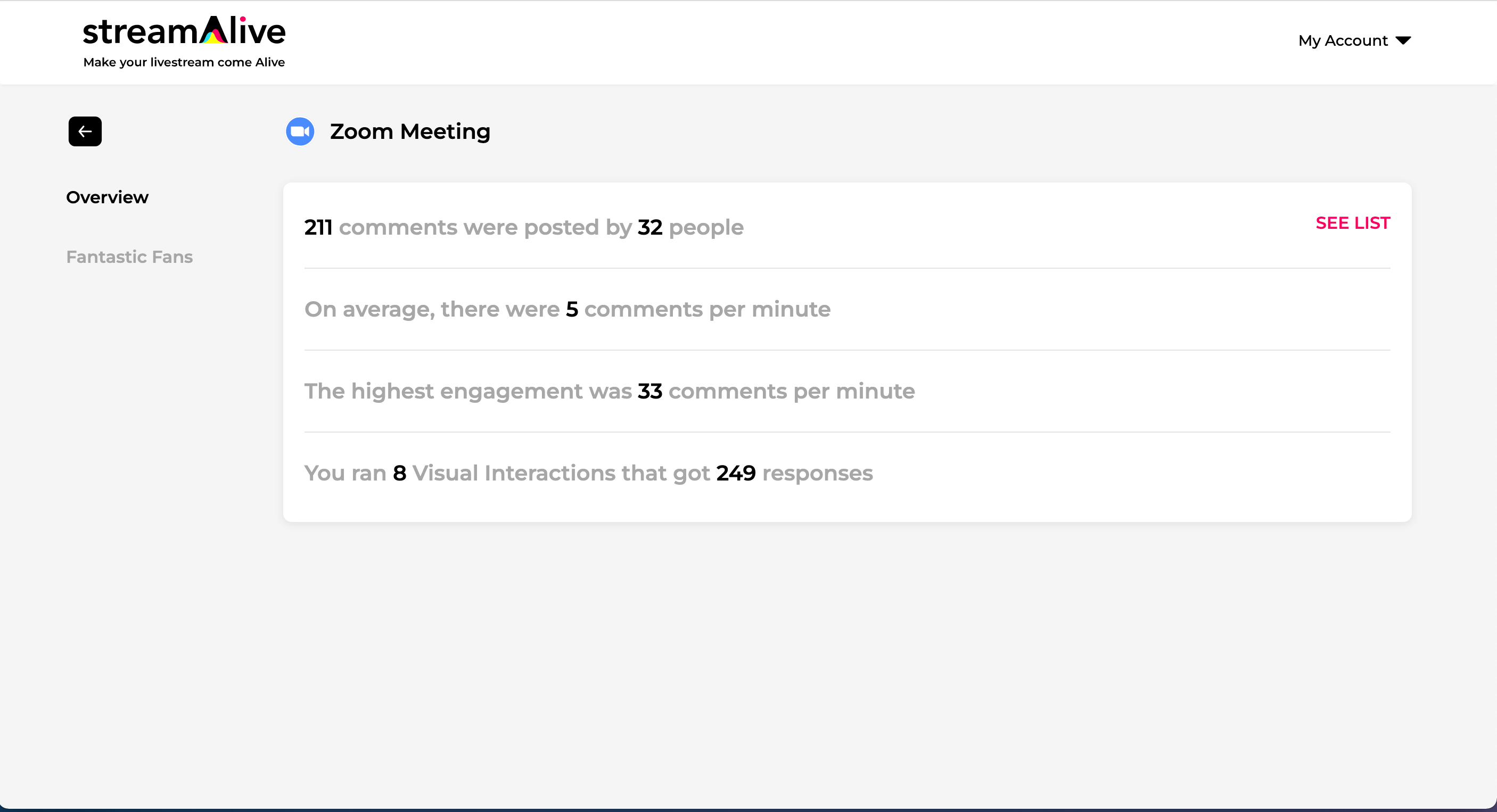Click the black back arrow button

tap(85, 131)
